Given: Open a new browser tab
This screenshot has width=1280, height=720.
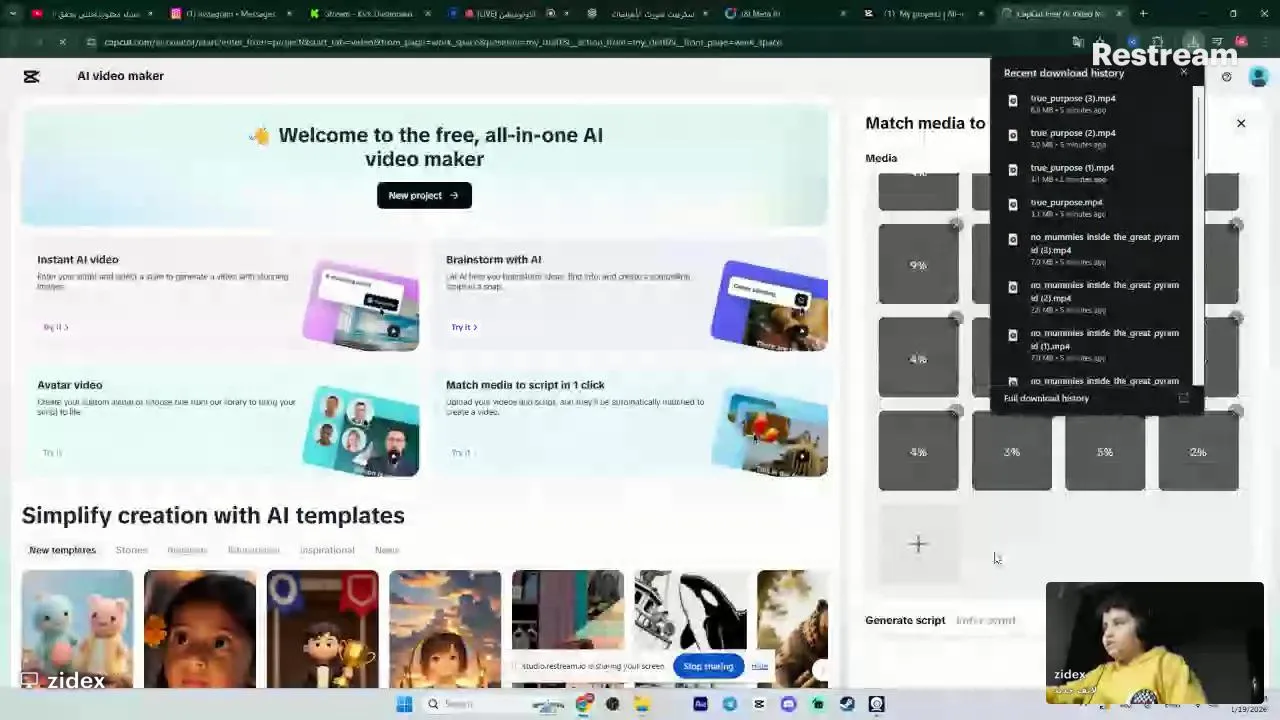Looking at the screenshot, I should pos(1143,14).
